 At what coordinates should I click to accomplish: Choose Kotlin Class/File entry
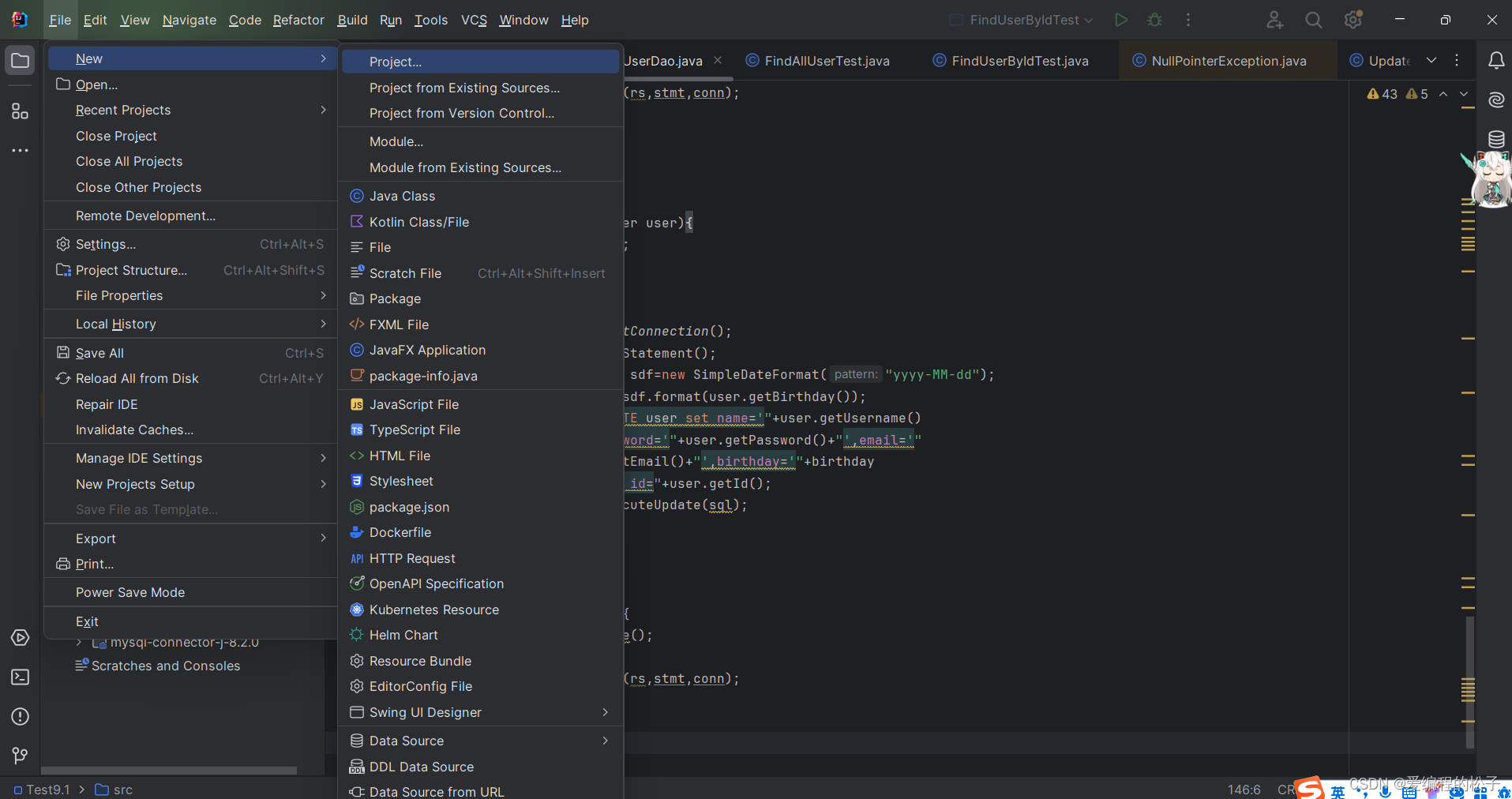(481, 222)
